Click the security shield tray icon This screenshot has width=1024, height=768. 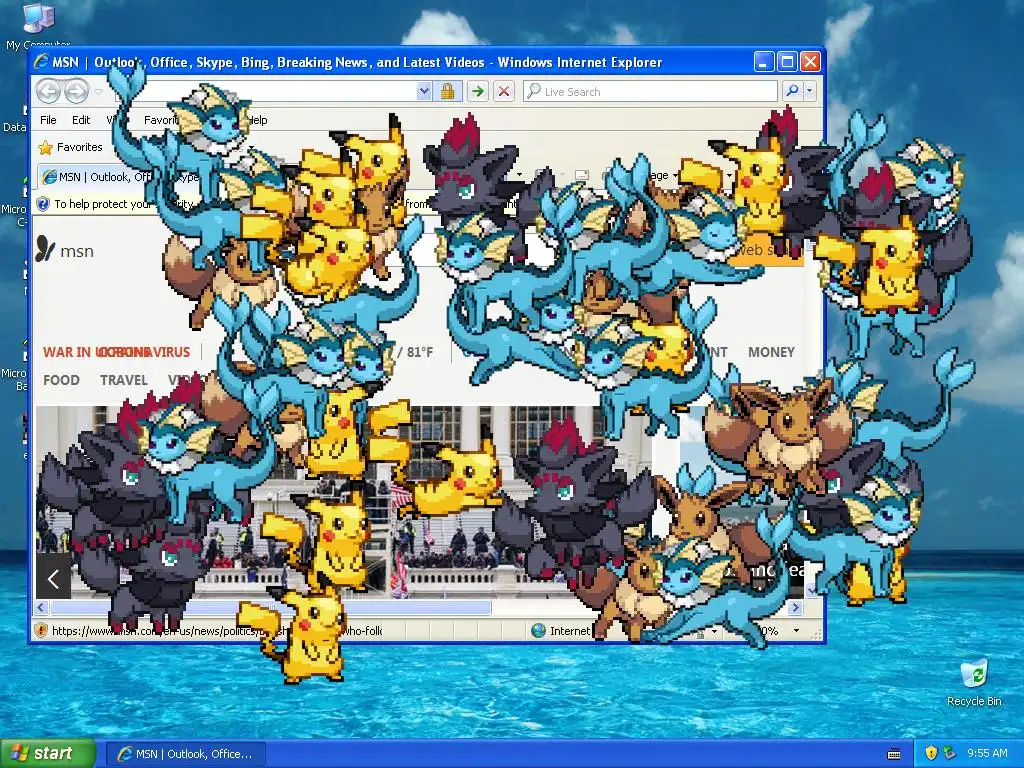[x=931, y=754]
